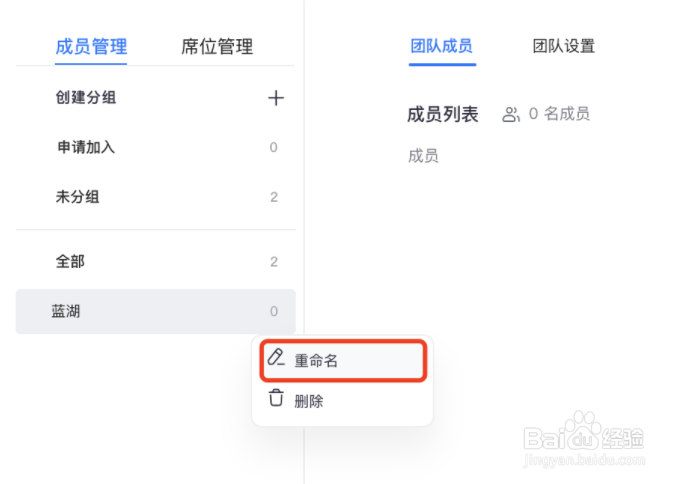Switch to the 团队成员 tab
The height and width of the screenshot is (484, 682).
(442, 46)
